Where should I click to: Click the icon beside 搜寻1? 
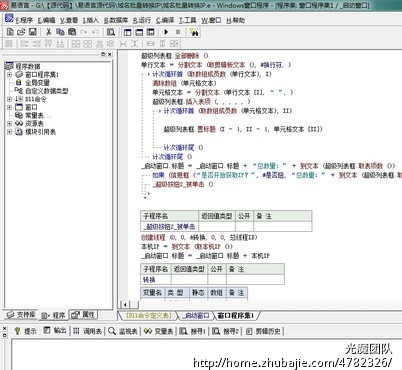183,331
